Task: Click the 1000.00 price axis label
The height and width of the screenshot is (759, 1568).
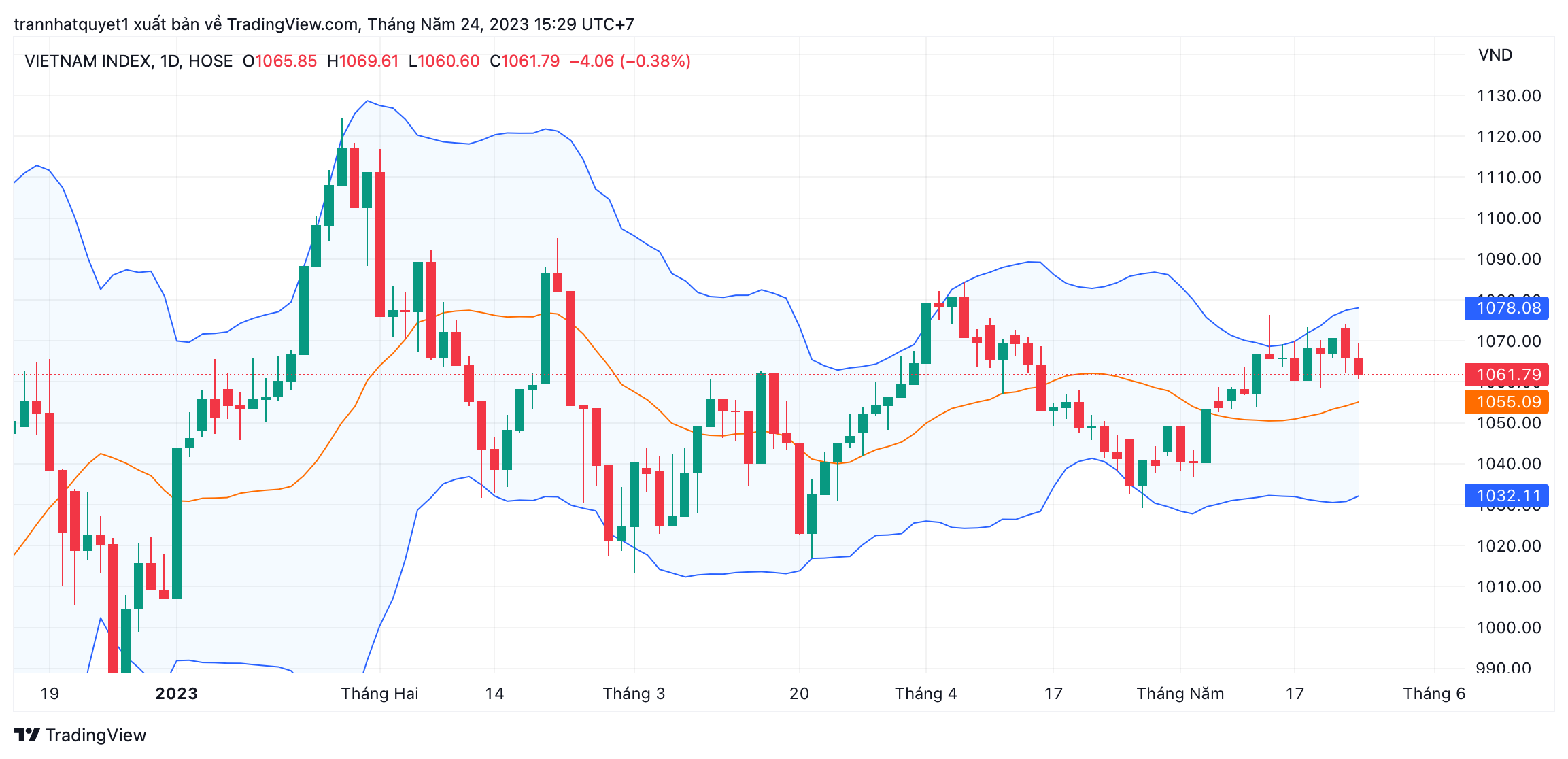Action: click(x=1509, y=628)
